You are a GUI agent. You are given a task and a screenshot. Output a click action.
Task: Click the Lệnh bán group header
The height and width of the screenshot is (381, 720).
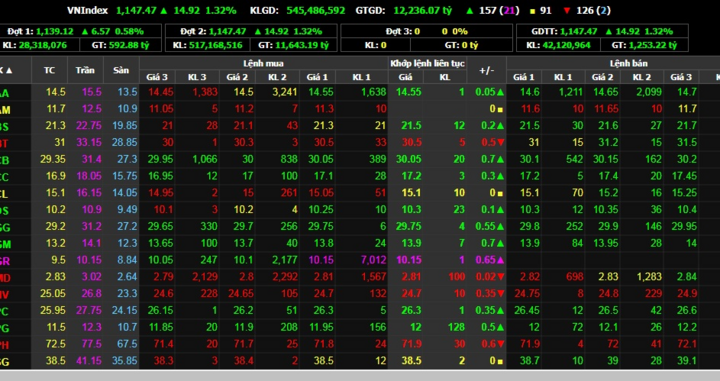(x=628, y=63)
